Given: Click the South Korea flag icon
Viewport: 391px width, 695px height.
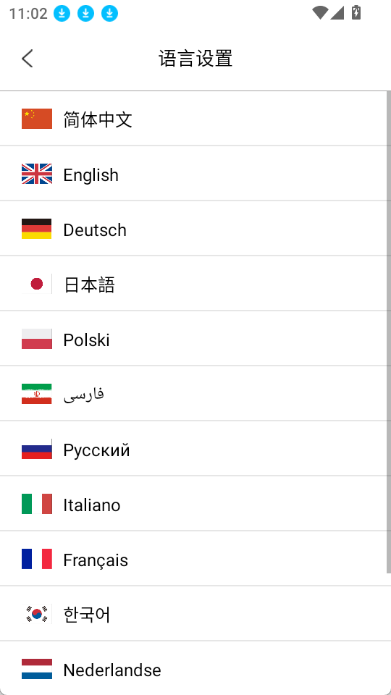Looking at the screenshot, I should point(37,614).
